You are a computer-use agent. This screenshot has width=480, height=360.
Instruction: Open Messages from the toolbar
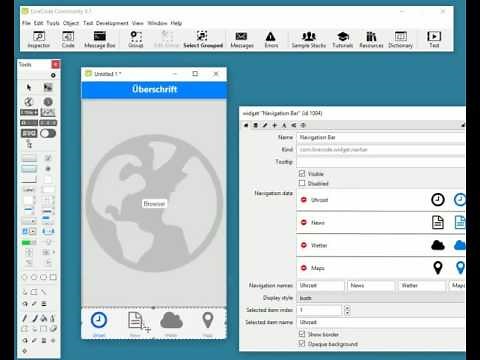pos(242,39)
